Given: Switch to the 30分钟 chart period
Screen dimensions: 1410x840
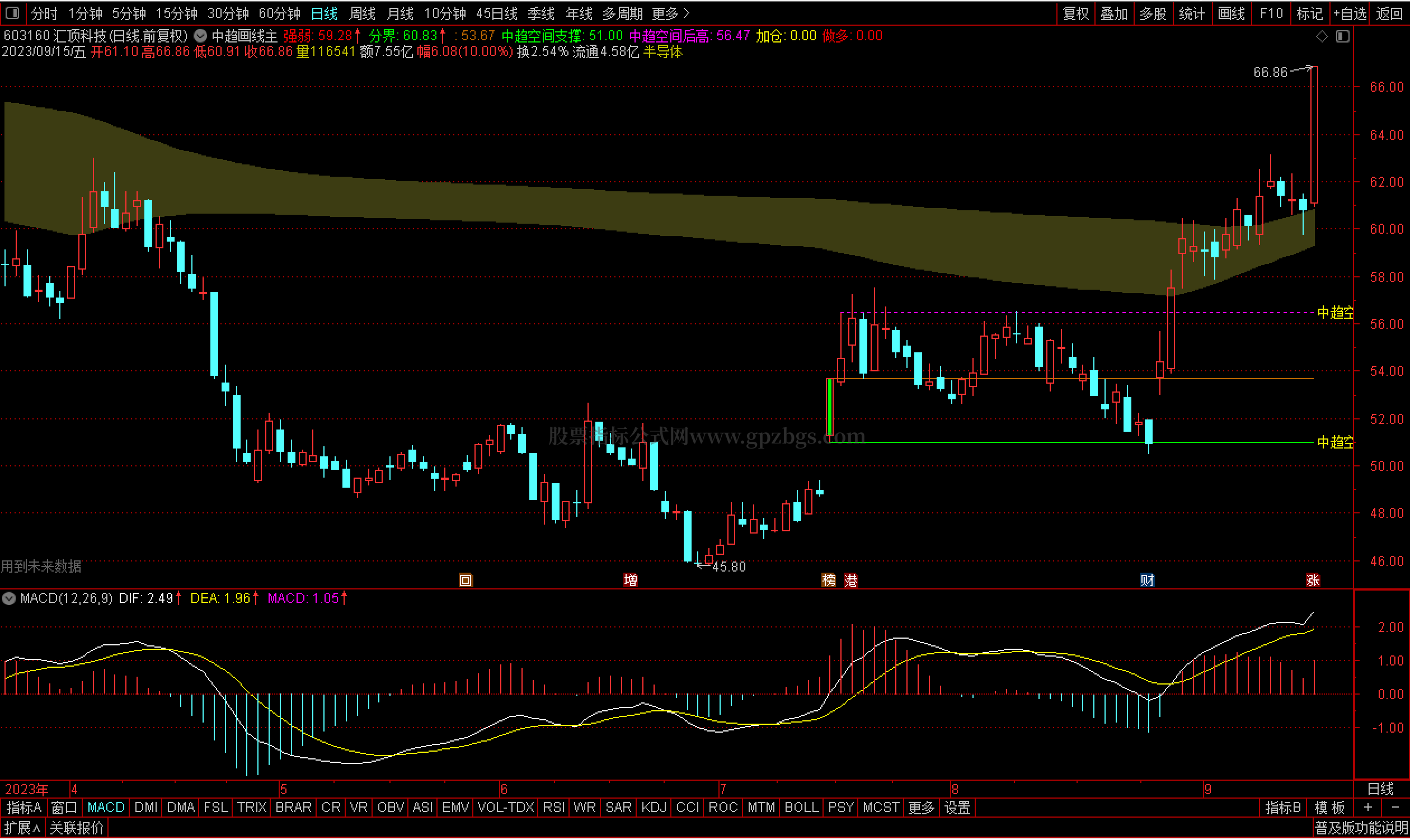Looking at the screenshot, I should (x=228, y=13).
